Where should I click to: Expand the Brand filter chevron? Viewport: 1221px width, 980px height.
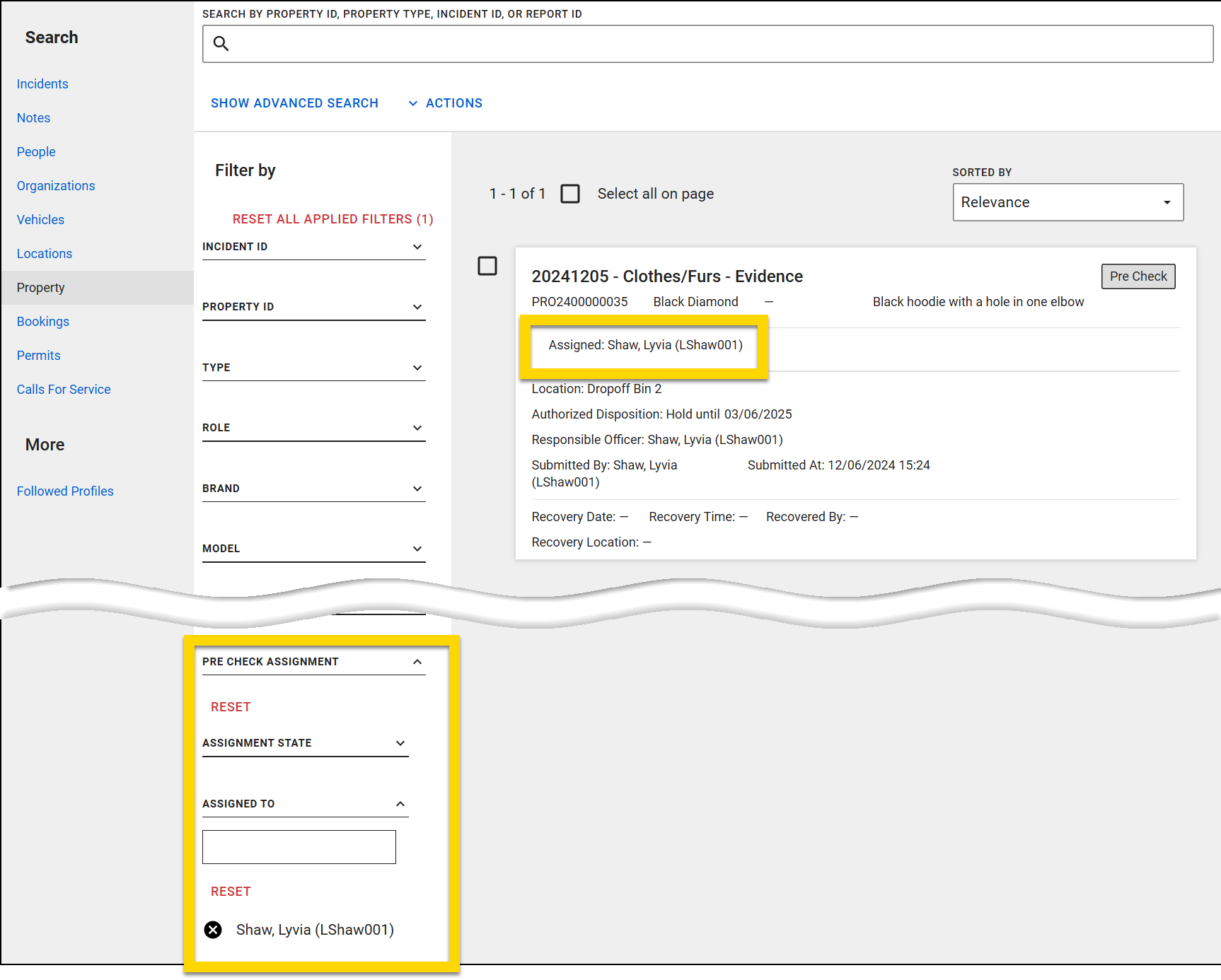[x=418, y=489]
